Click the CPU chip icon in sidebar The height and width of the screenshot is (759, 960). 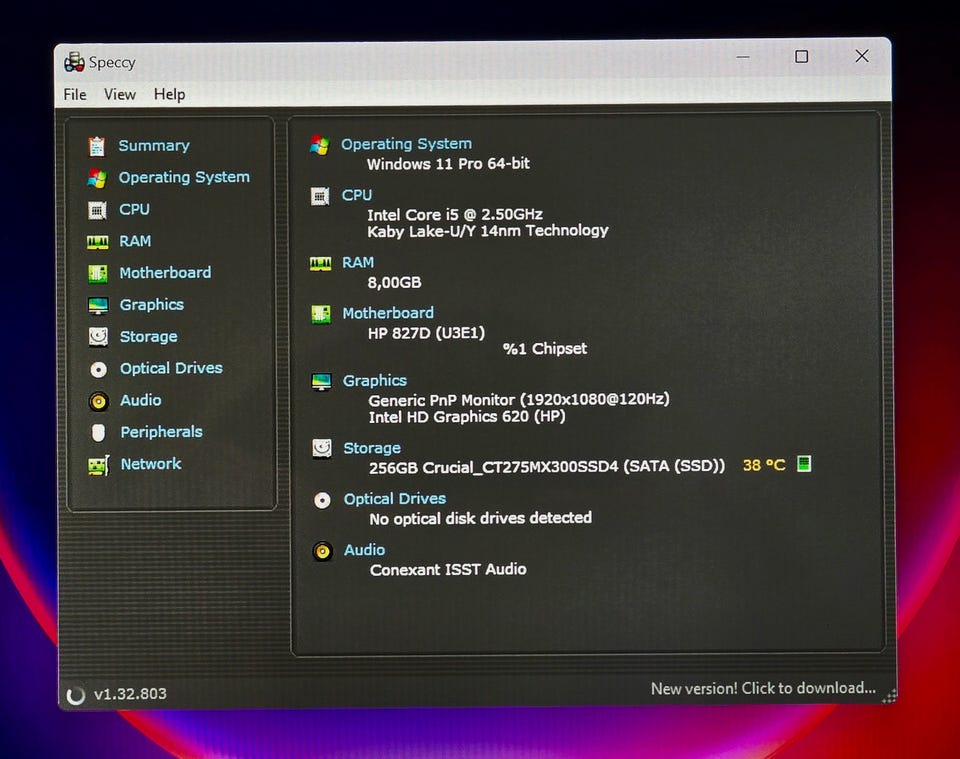97,210
